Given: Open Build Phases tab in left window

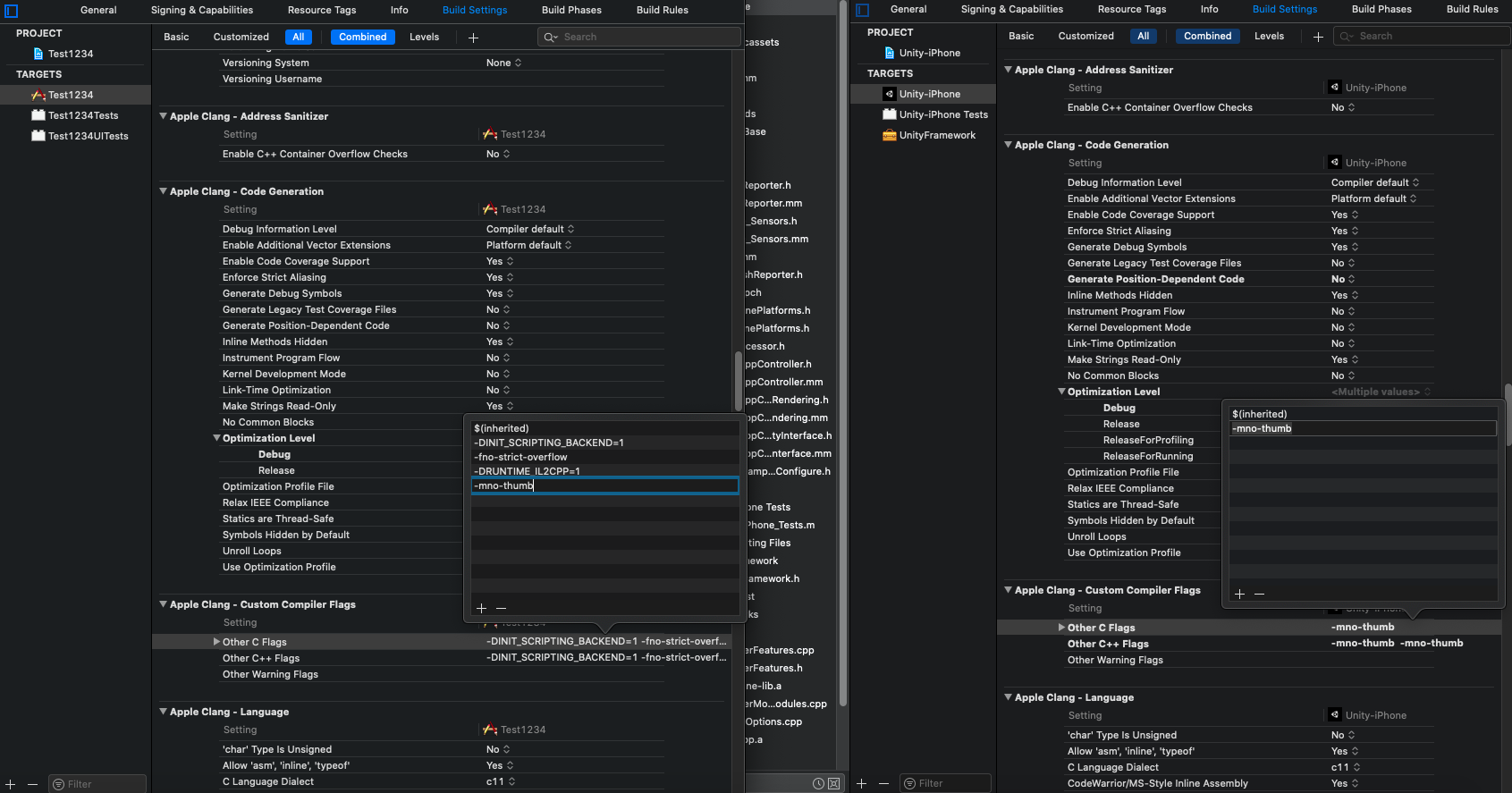Looking at the screenshot, I should (x=571, y=10).
